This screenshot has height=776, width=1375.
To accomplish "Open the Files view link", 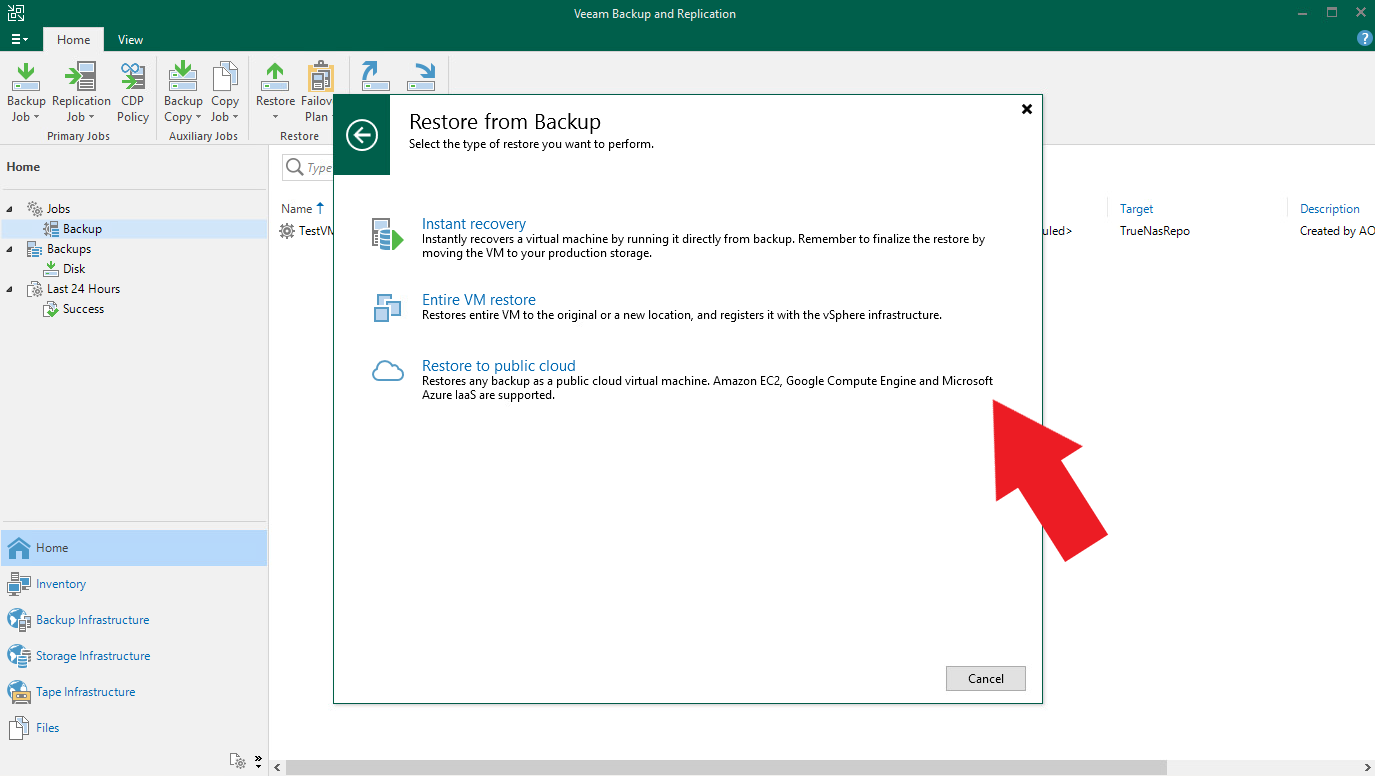I will pyautogui.click(x=48, y=728).
